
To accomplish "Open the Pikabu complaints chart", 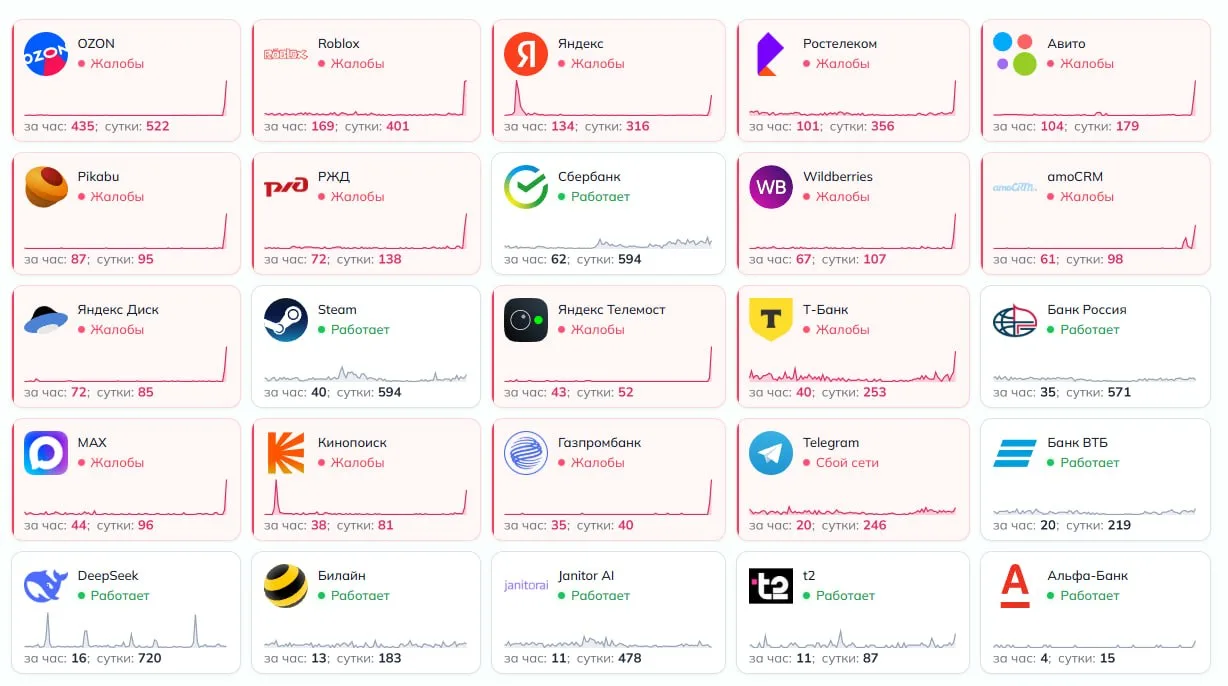I will tap(126, 231).
